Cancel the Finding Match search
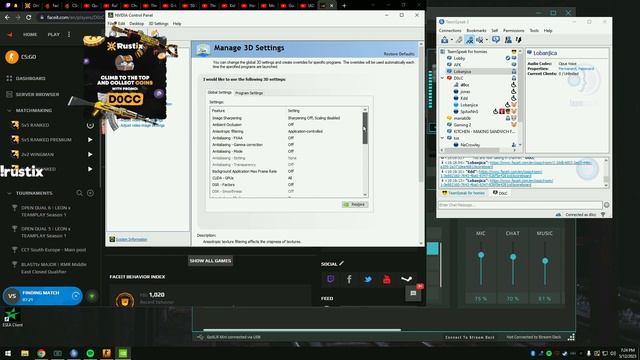The height and width of the screenshot is (360, 640). tap(76, 296)
